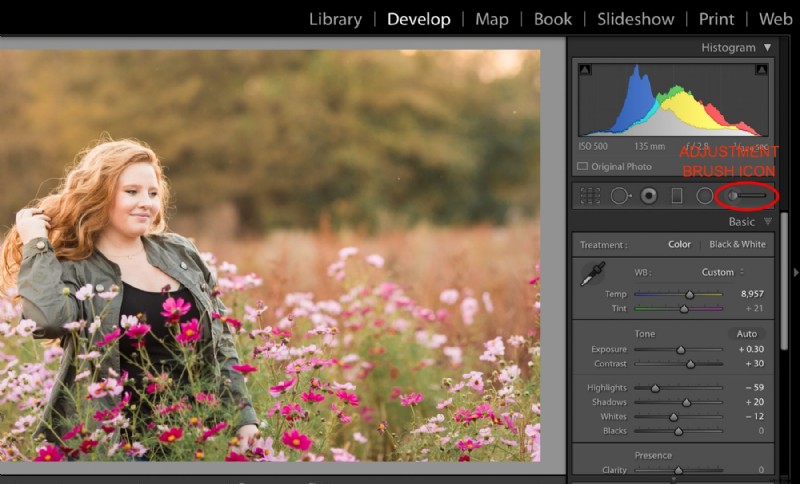Click the Exposure value +0.30

point(751,349)
